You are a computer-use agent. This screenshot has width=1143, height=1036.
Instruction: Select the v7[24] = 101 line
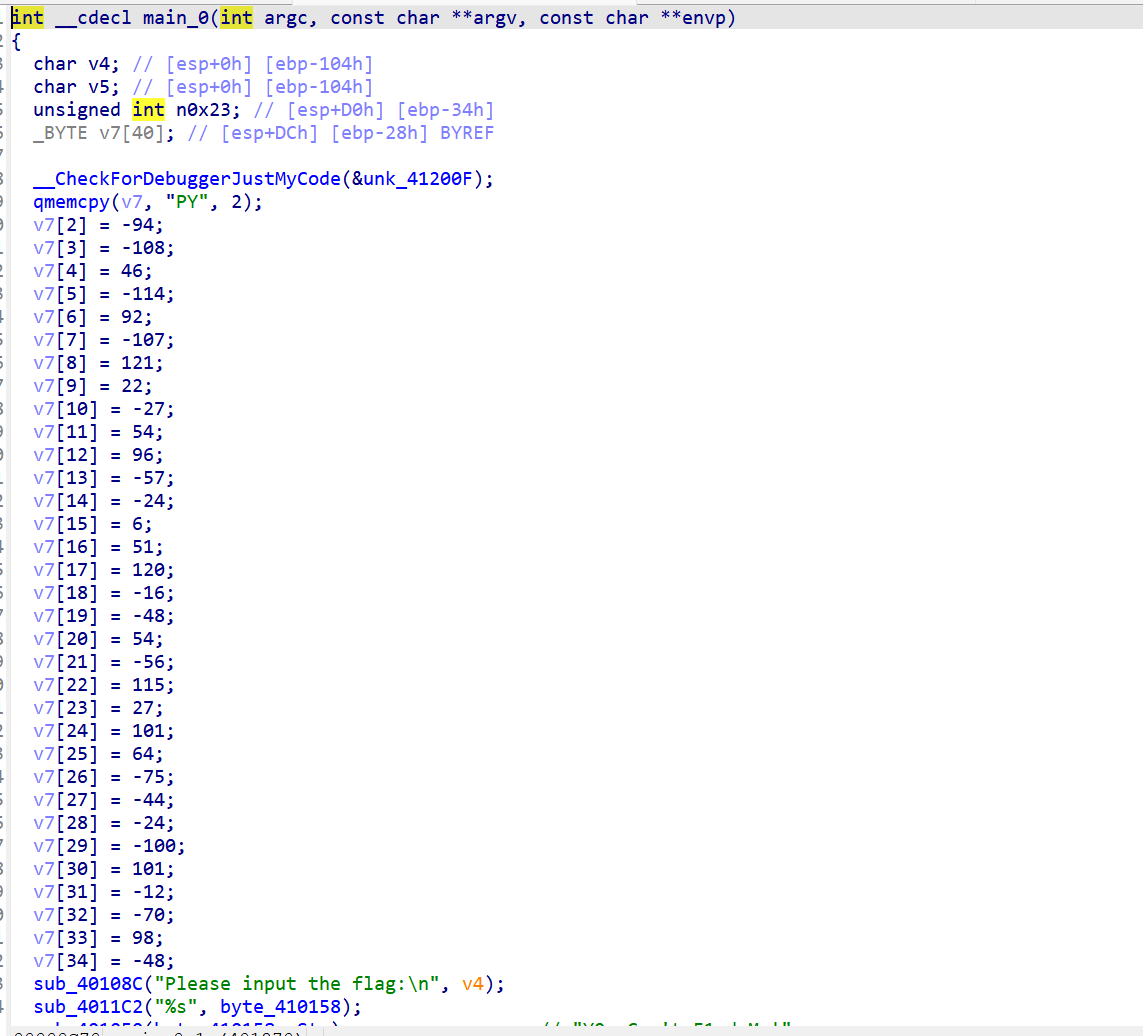coord(104,731)
